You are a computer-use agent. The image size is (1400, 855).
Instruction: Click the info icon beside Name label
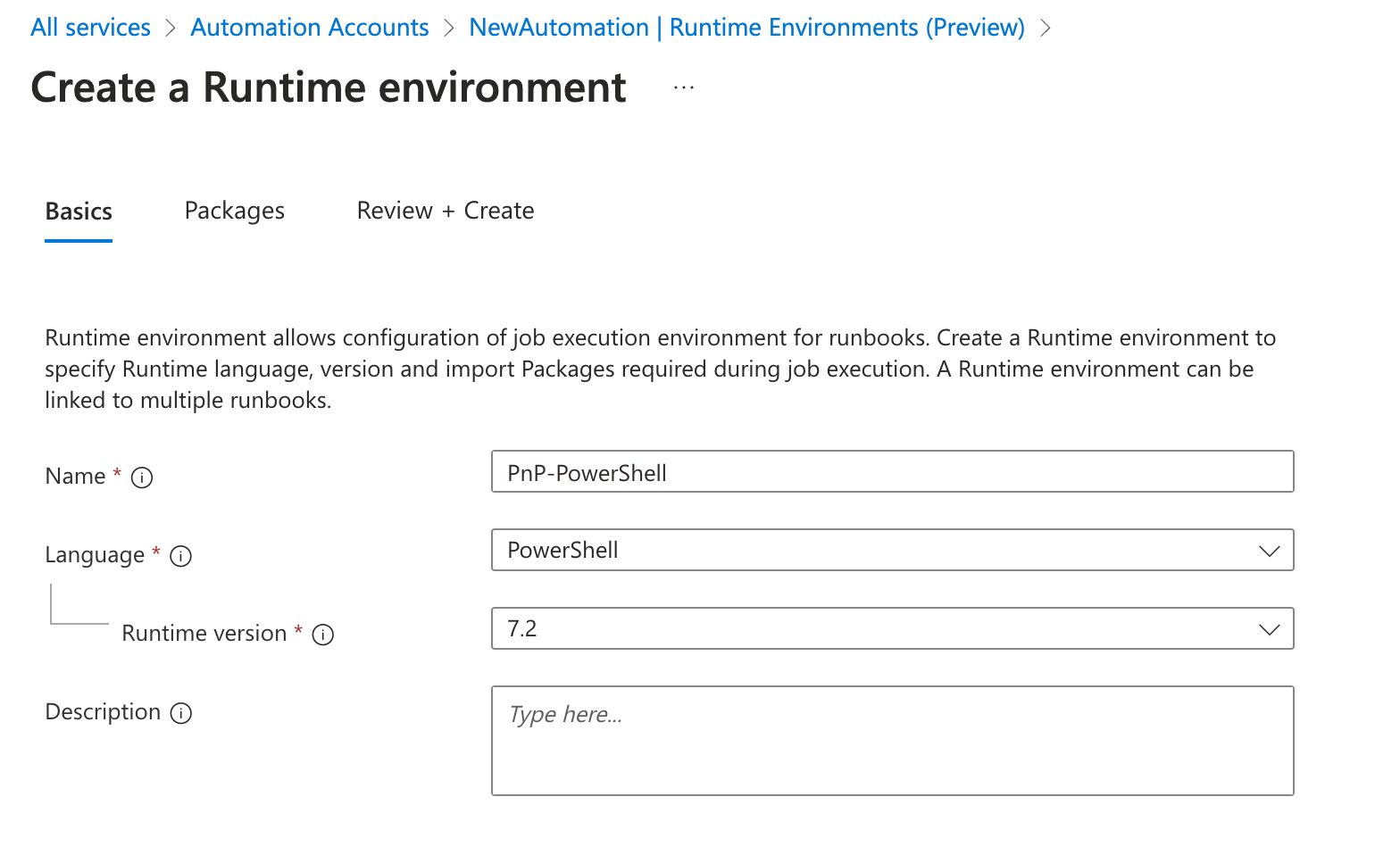click(142, 477)
